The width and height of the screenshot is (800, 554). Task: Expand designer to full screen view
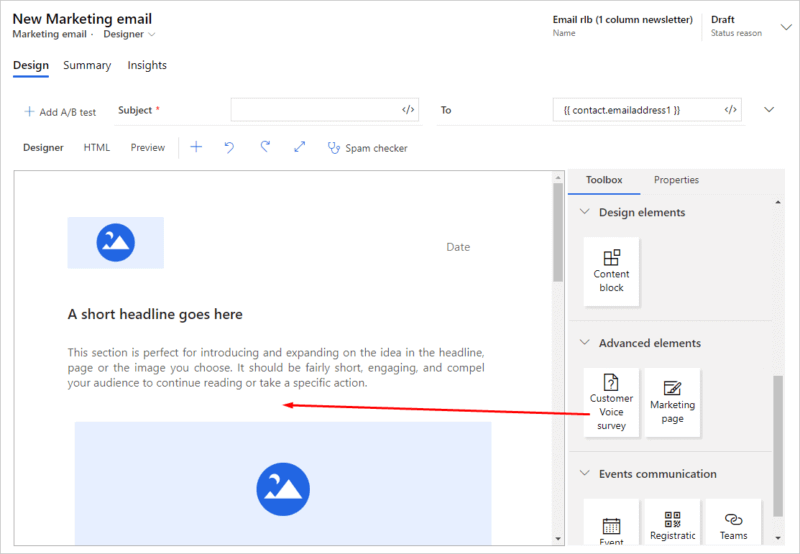pos(299,147)
